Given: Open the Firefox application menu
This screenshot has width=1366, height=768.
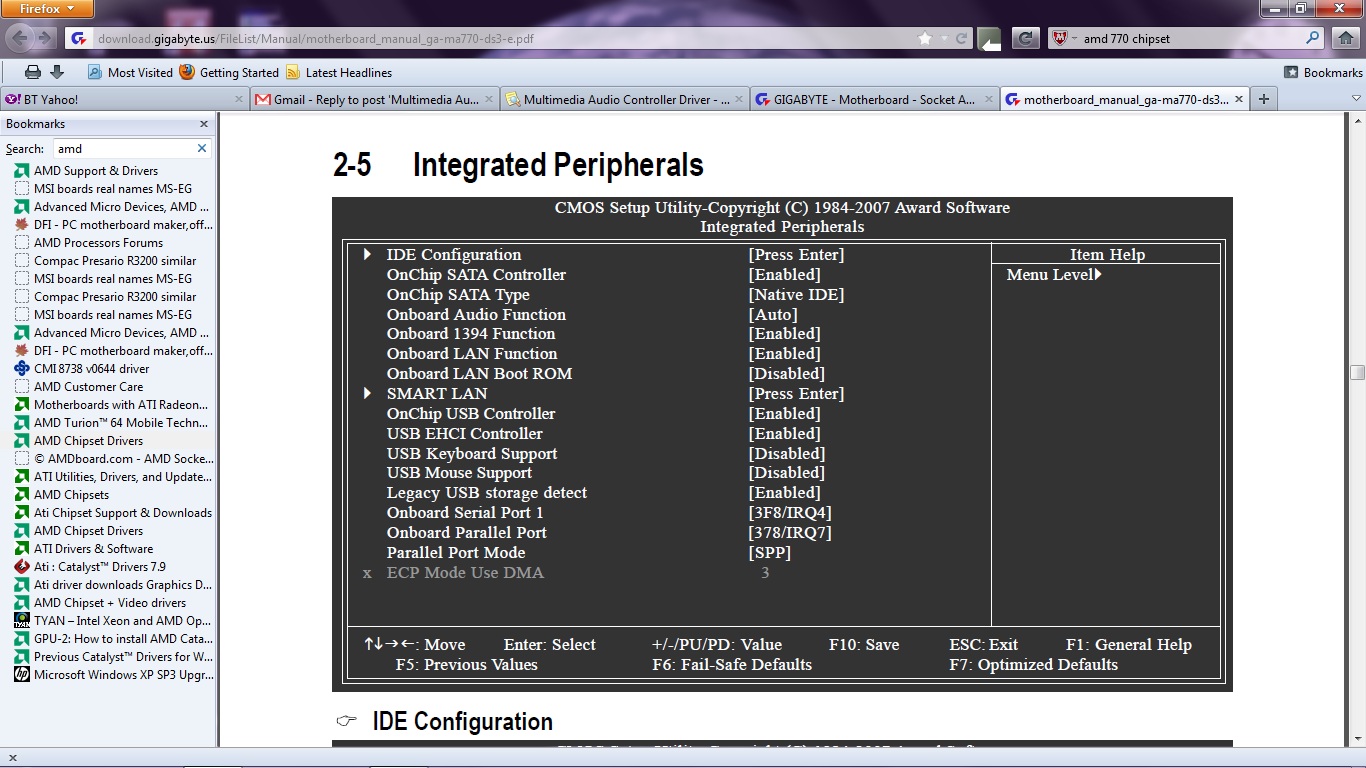Looking at the screenshot, I should click(48, 9).
